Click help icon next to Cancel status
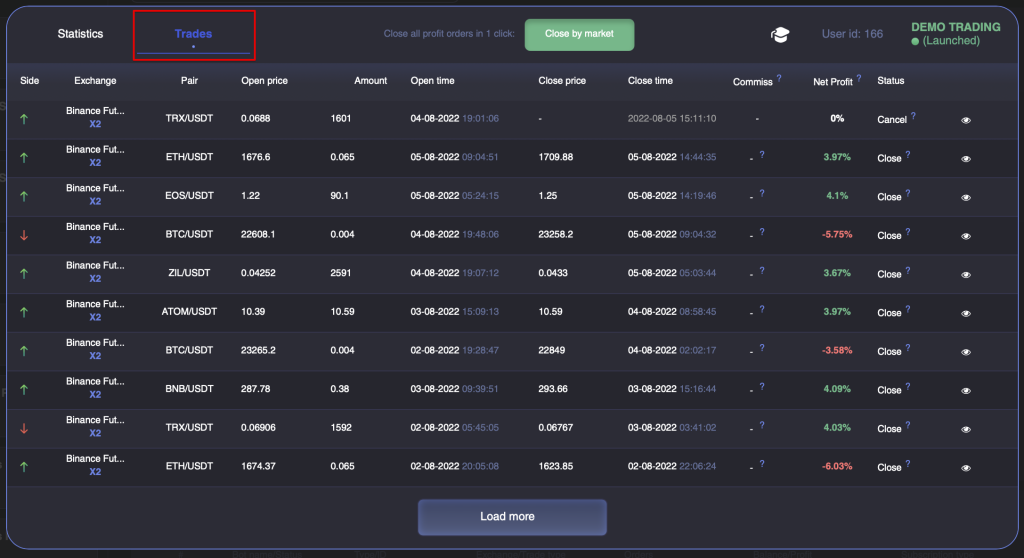The image size is (1024, 558). [x=913, y=116]
